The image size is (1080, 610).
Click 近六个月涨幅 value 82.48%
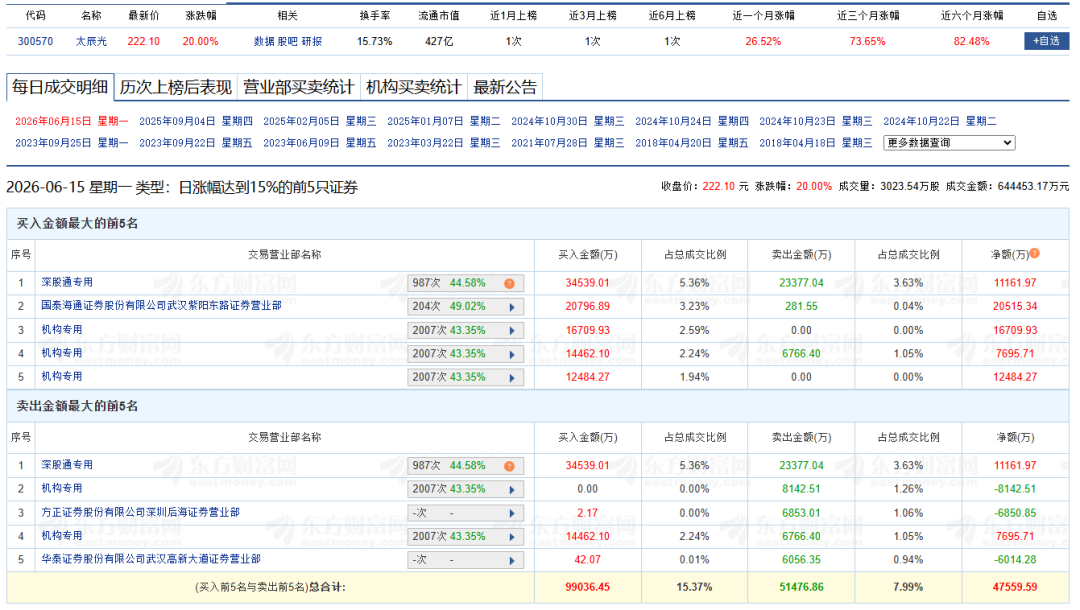pos(971,41)
